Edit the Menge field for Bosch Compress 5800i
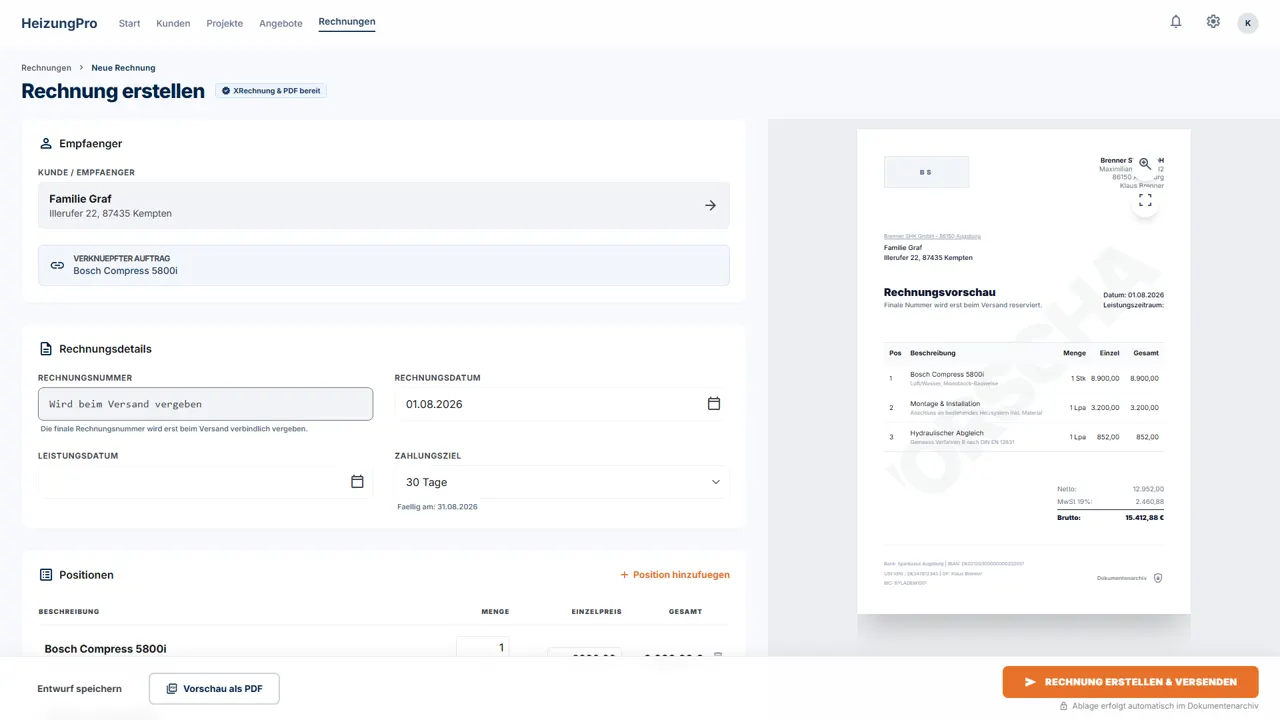This screenshot has width=1280, height=720. [483, 647]
